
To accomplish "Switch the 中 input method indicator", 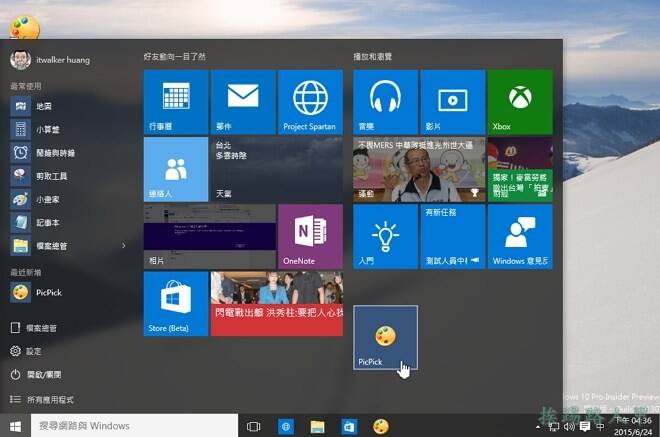I will point(601,427).
